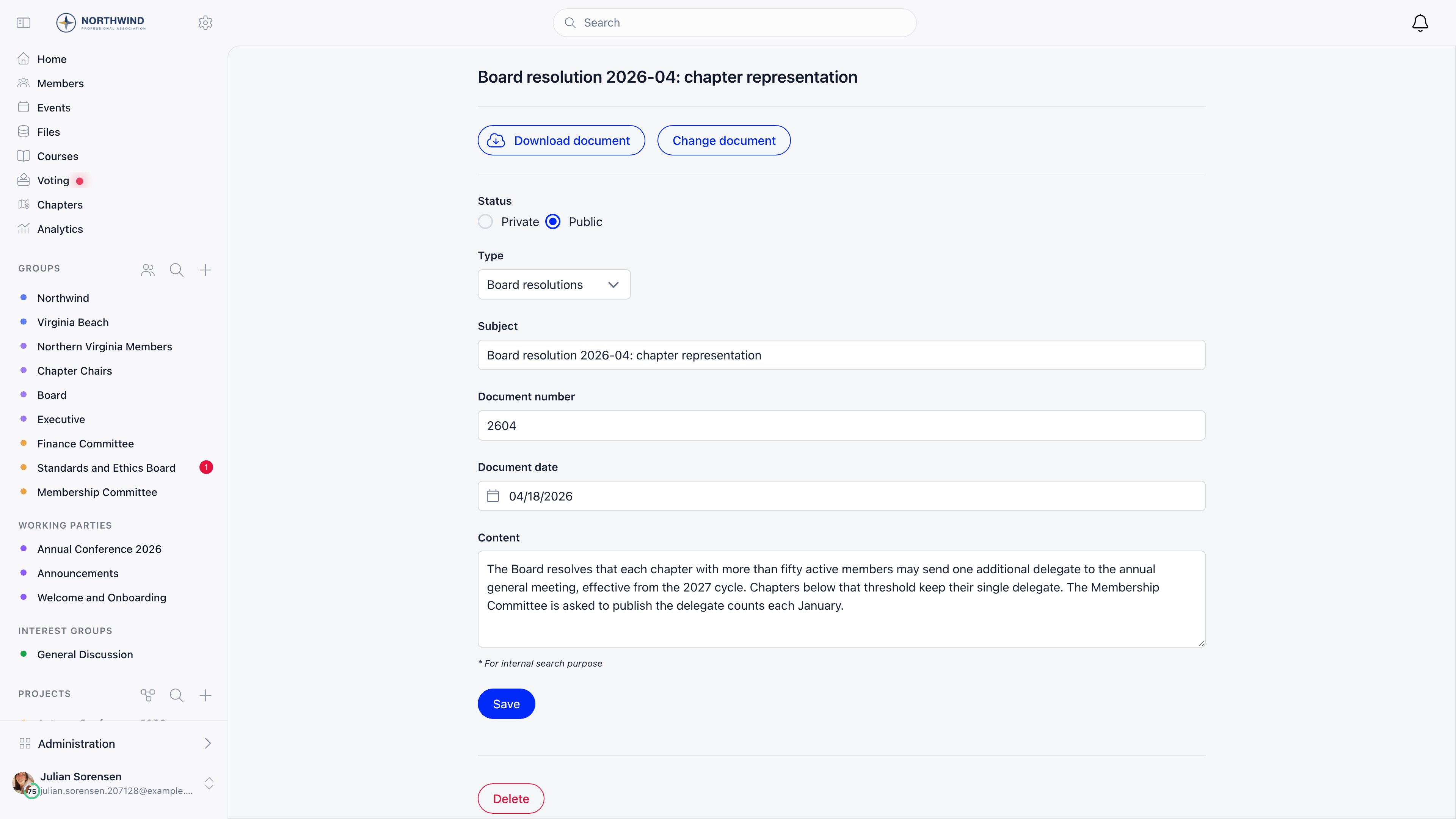Viewport: 1456px width, 819px height.
Task: Search projects magnifier icon
Action: pyautogui.click(x=176, y=695)
